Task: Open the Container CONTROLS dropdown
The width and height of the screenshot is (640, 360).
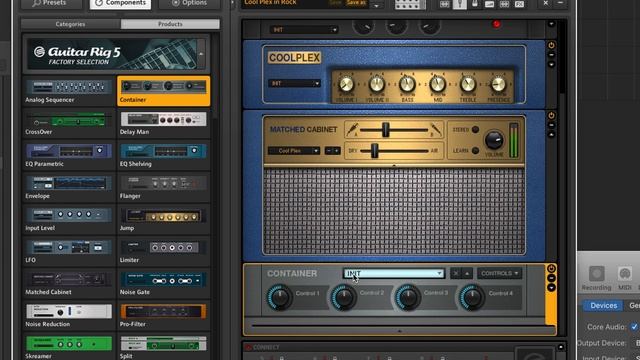Action: (x=499, y=273)
